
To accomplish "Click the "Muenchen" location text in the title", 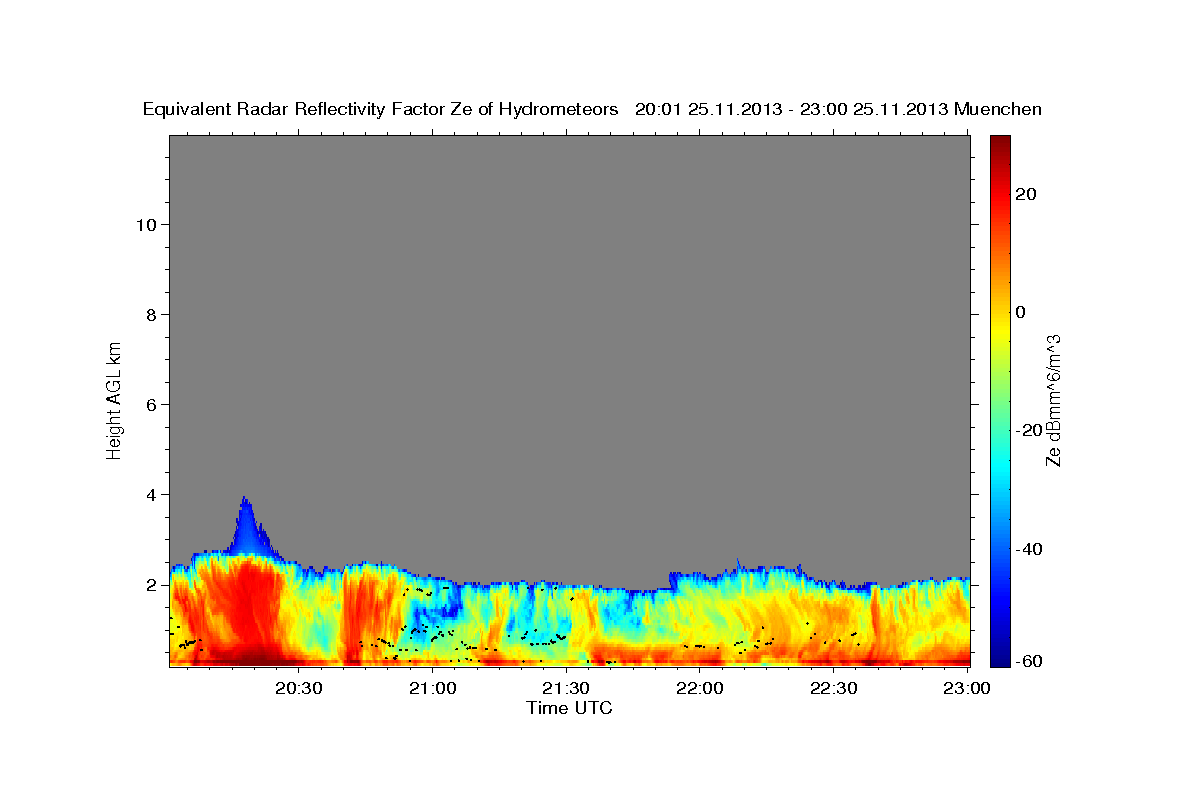I will [x=998, y=109].
